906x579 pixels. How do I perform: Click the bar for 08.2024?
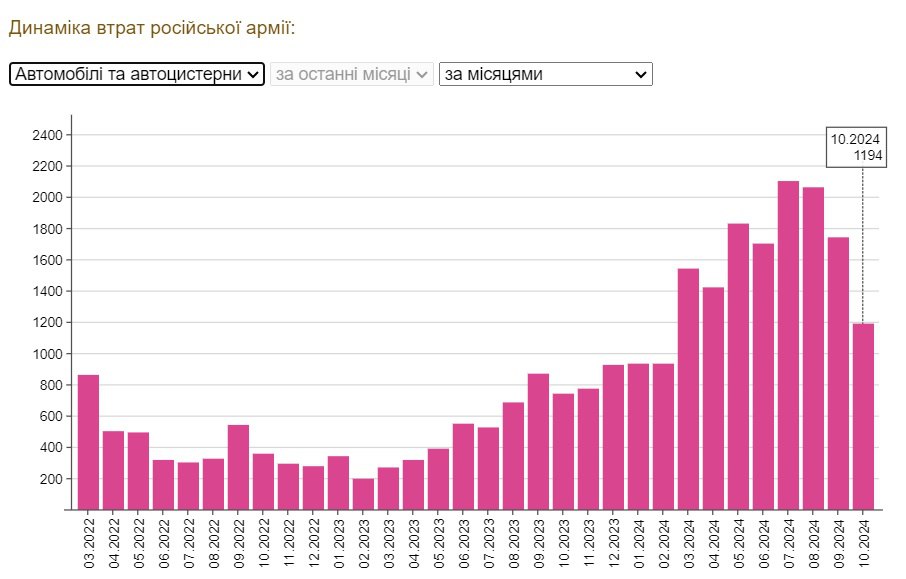pos(813,348)
